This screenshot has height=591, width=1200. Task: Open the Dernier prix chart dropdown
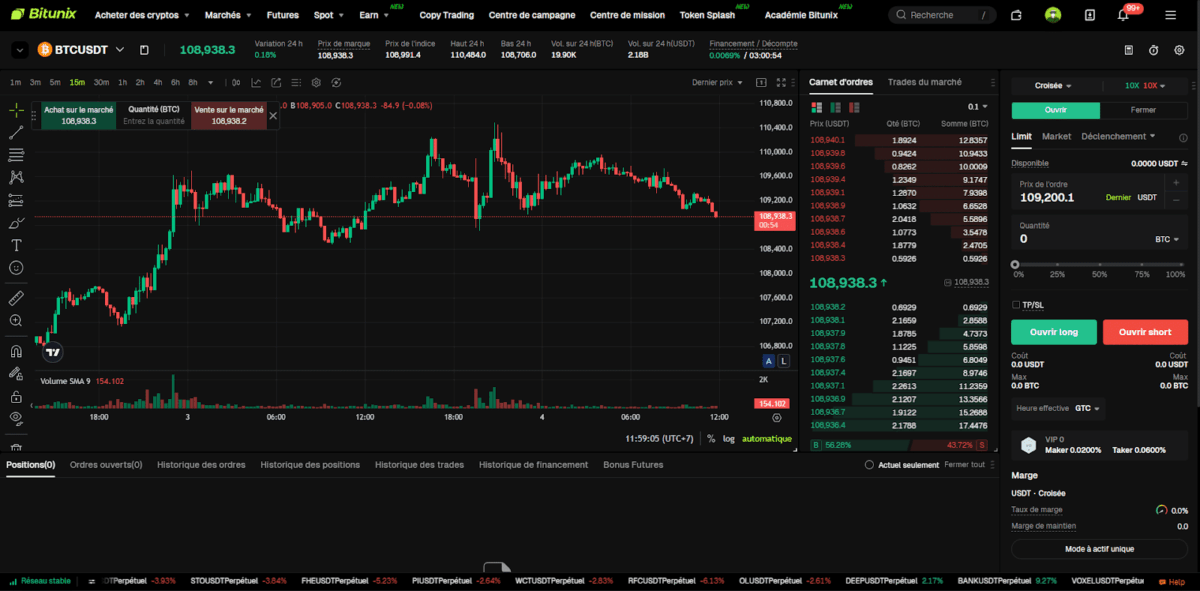point(717,83)
